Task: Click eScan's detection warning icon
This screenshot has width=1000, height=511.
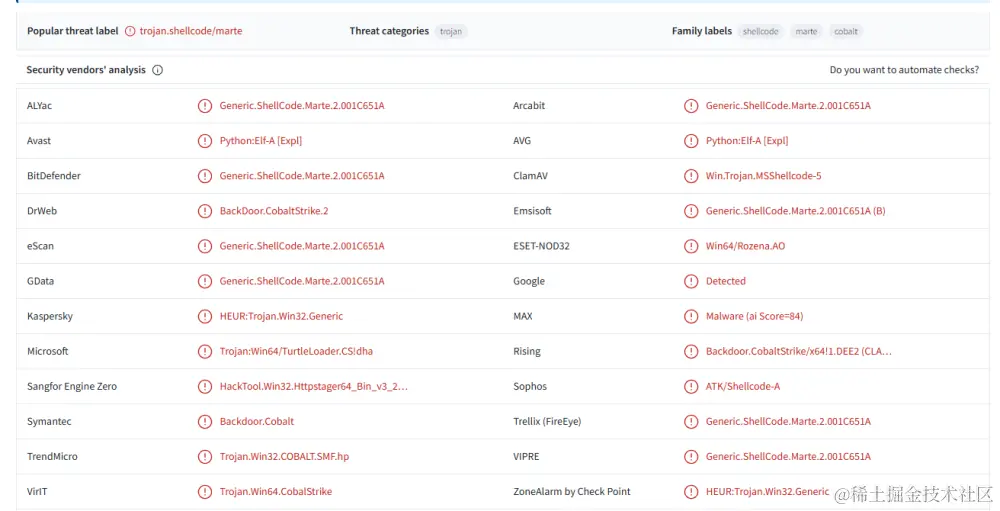Action: pos(205,246)
